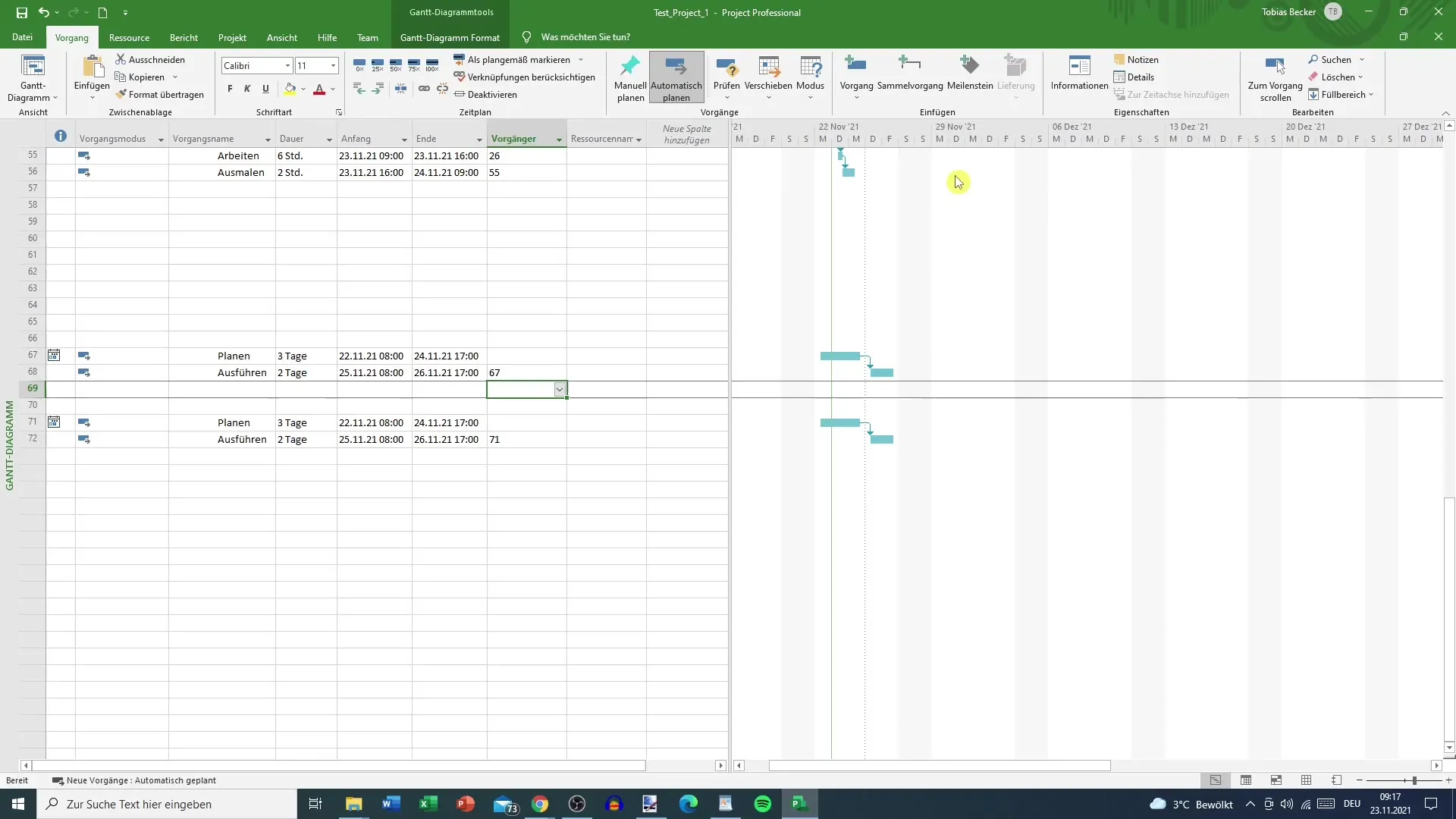Pick the yellow background fill color swatch
This screenshot has width=1456, height=819.
[290, 89]
